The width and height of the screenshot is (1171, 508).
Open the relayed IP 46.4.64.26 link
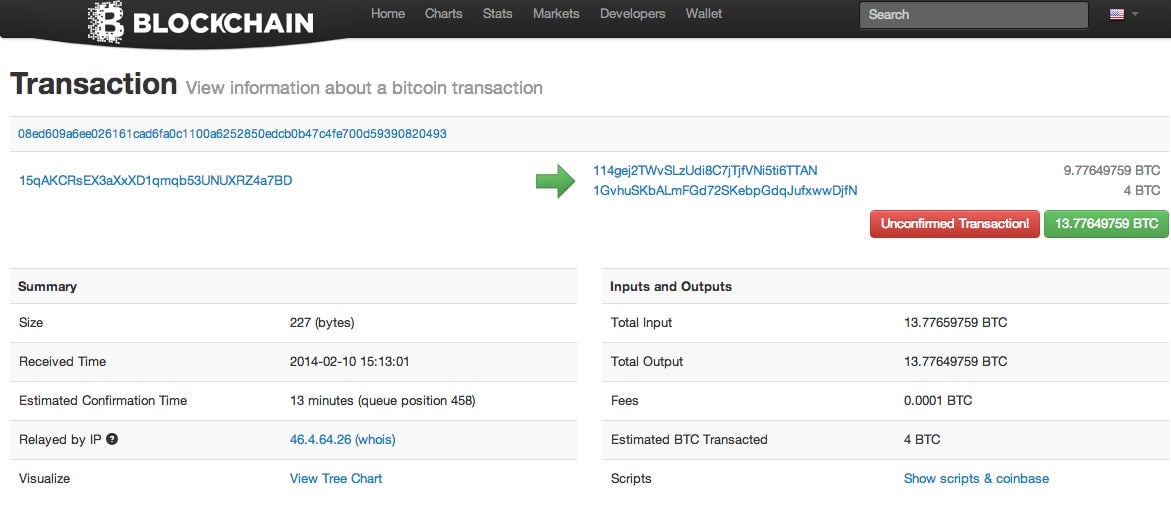pyautogui.click(x=320, y=439)
